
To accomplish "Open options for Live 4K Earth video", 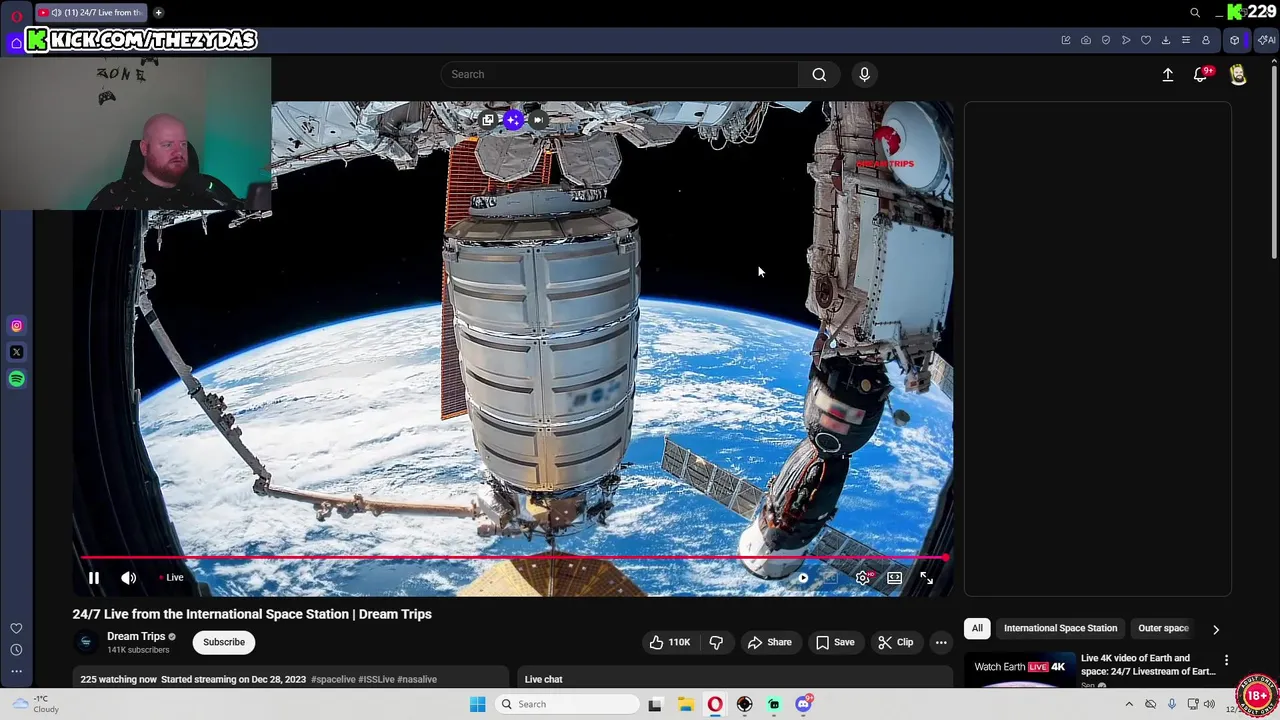I will click(1226, 661).
